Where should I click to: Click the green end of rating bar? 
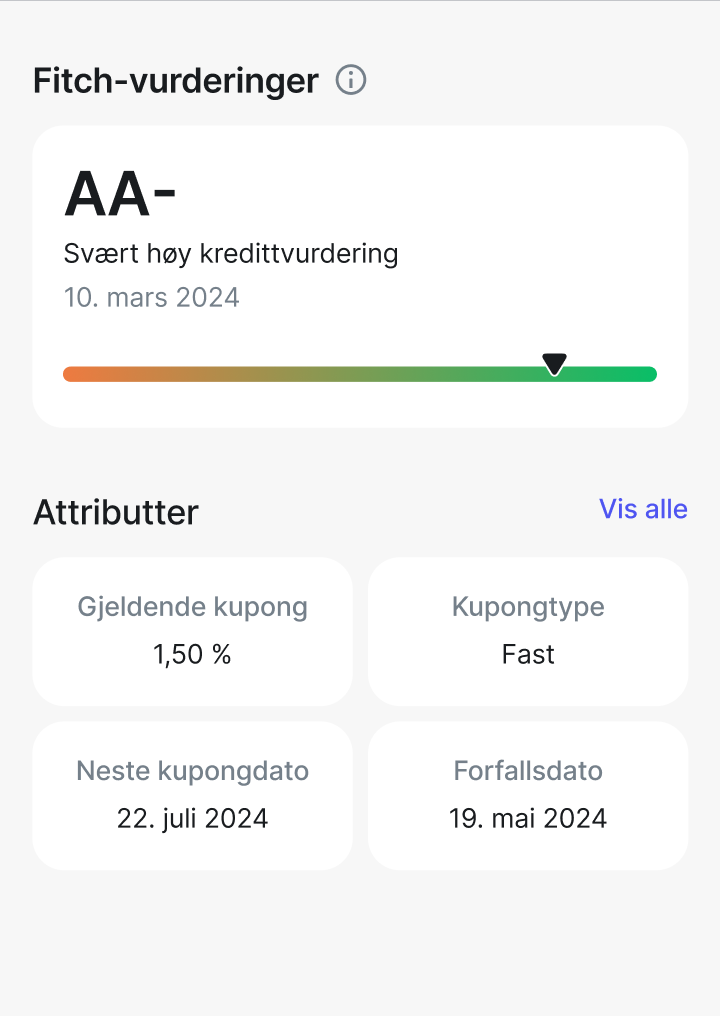645,374
